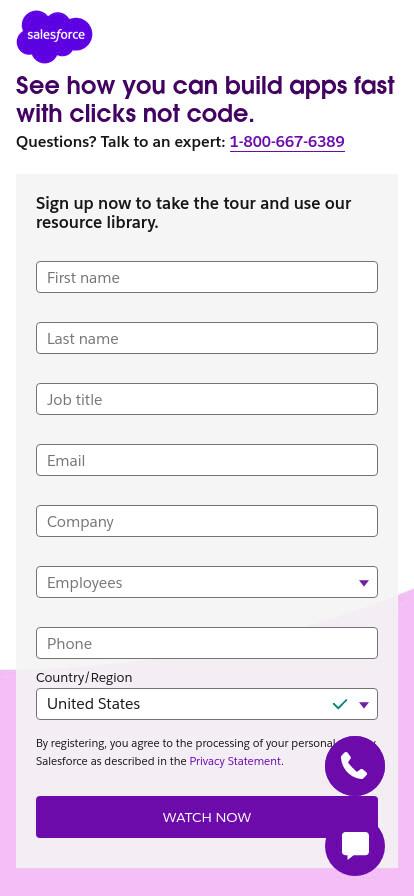This screenshot has height=896, width=414.
Task: Focus the First name field
Action: [207, 277]
